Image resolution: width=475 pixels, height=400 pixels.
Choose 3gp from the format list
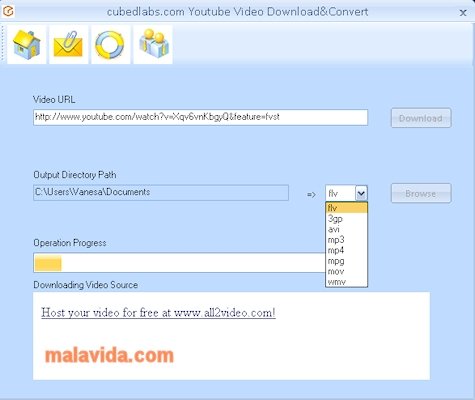click(x=346, y=219)
